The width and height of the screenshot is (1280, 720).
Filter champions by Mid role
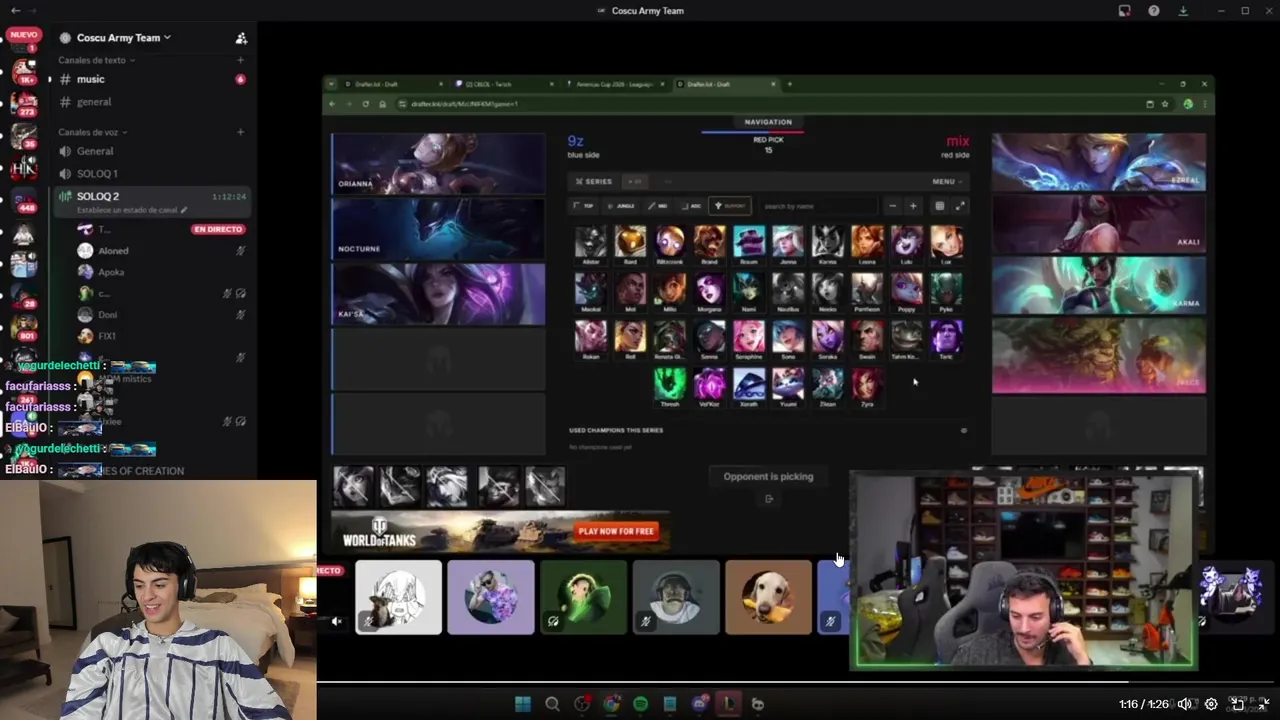coord(658,206)
